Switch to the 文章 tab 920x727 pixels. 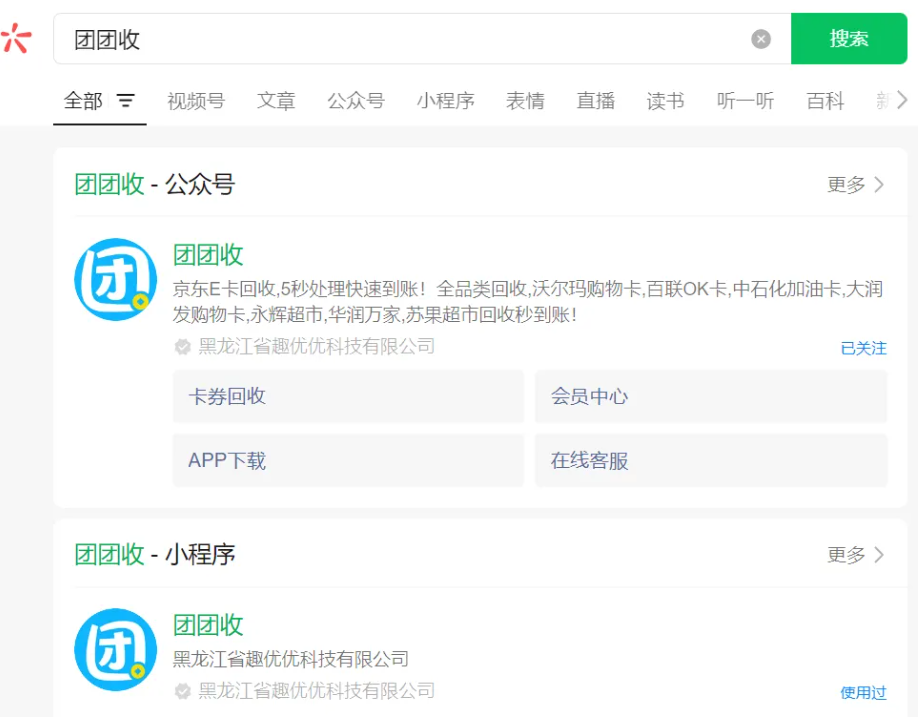tap(276, 101)
